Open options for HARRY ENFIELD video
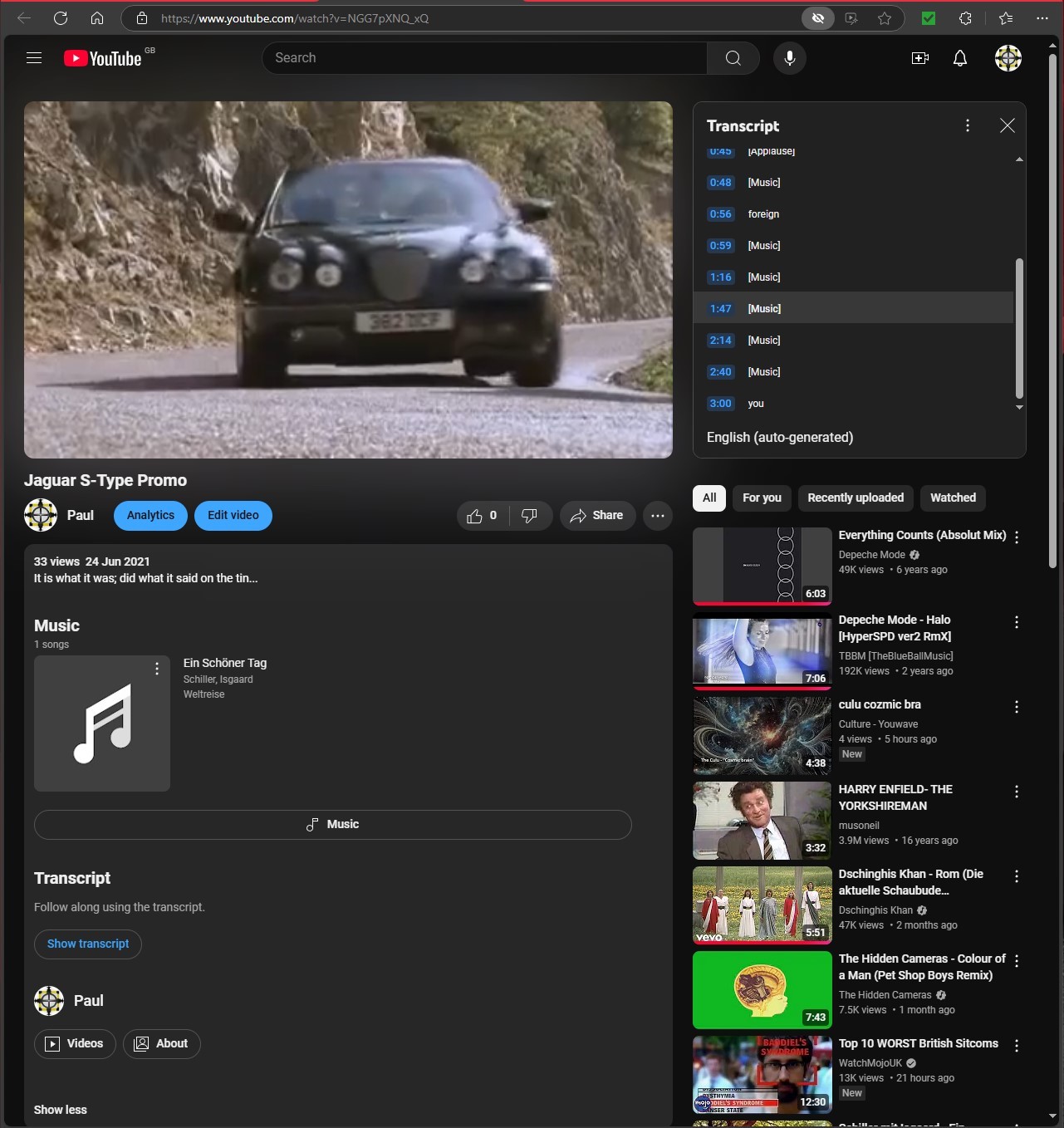This screenshot has height=1128, width=1064. (1017, 792)
